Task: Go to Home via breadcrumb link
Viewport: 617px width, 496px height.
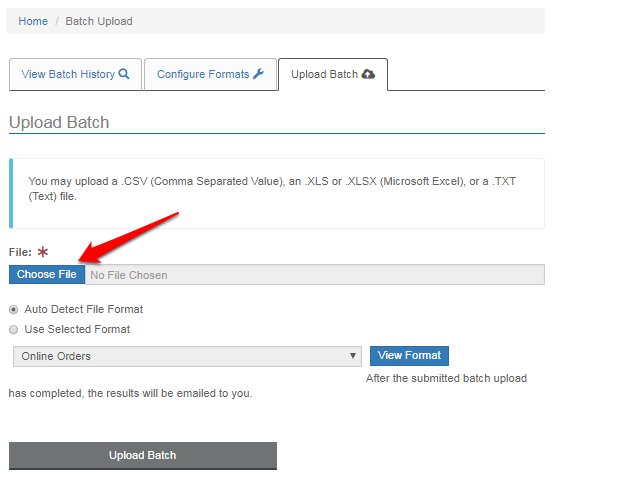Action: (33, 21)
